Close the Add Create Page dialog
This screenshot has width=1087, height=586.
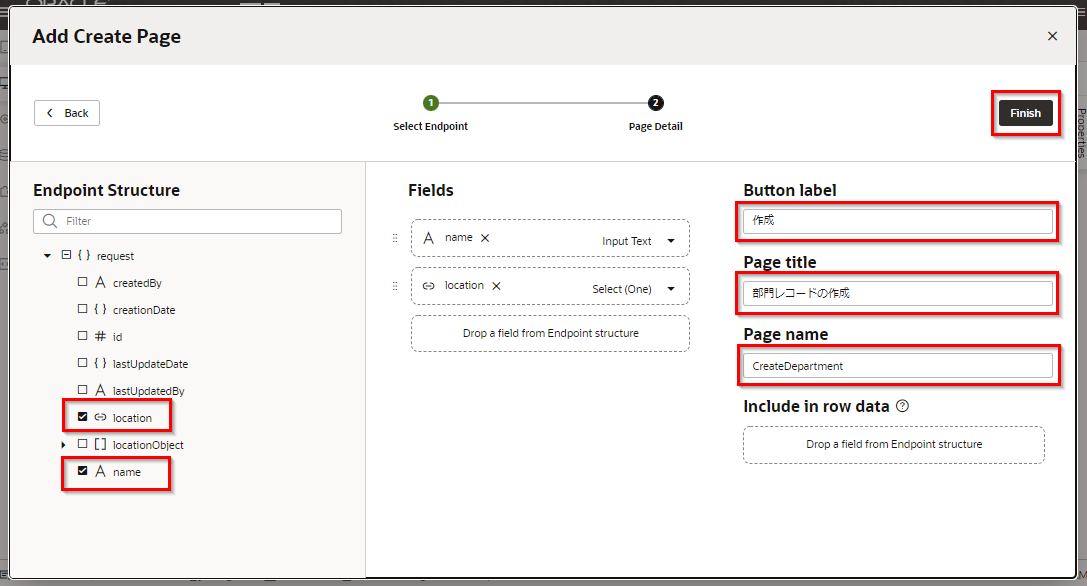pyautogui.click(x=1052, y=36)
